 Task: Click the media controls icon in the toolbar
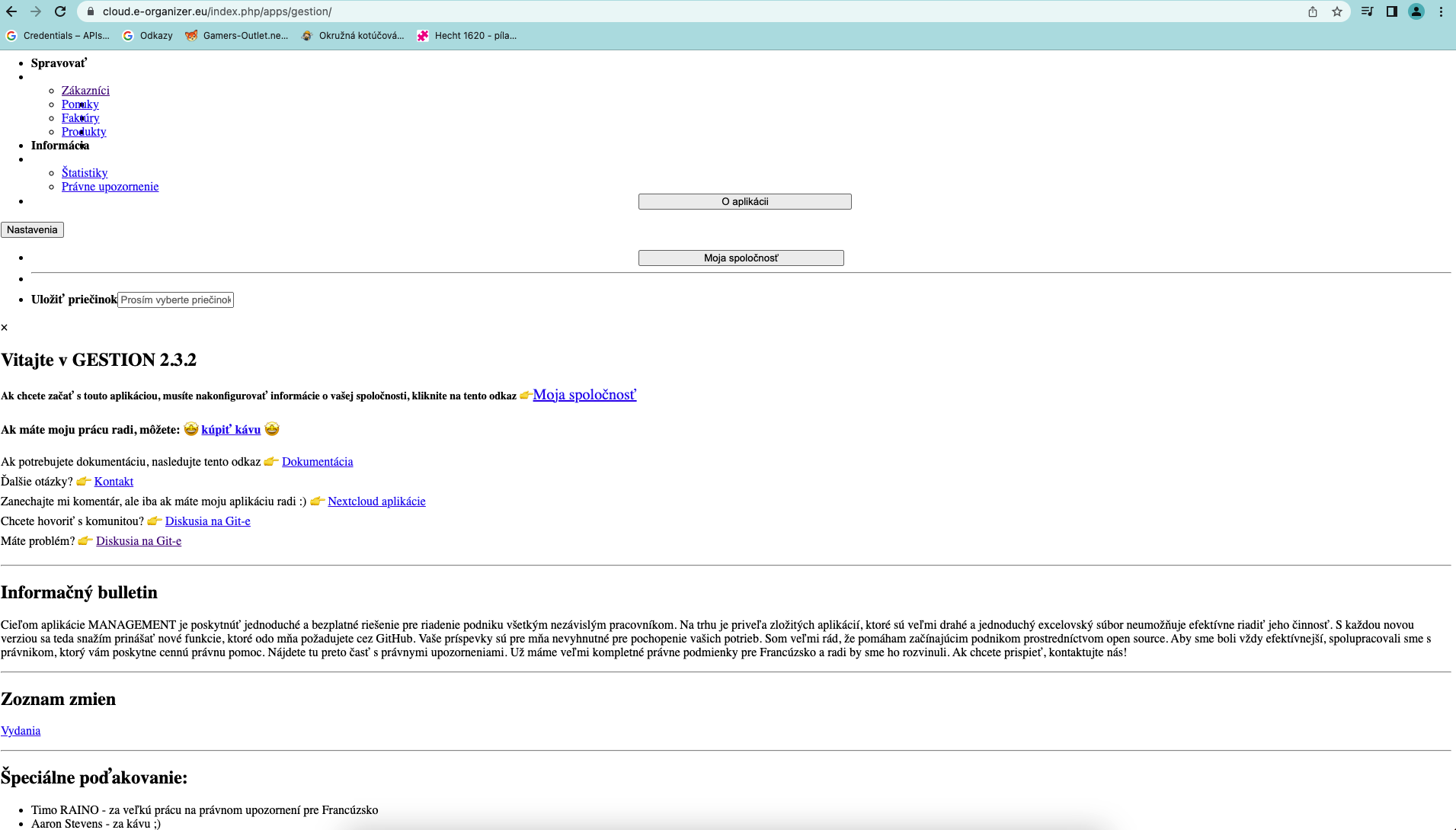click(x=1366, y=11)
